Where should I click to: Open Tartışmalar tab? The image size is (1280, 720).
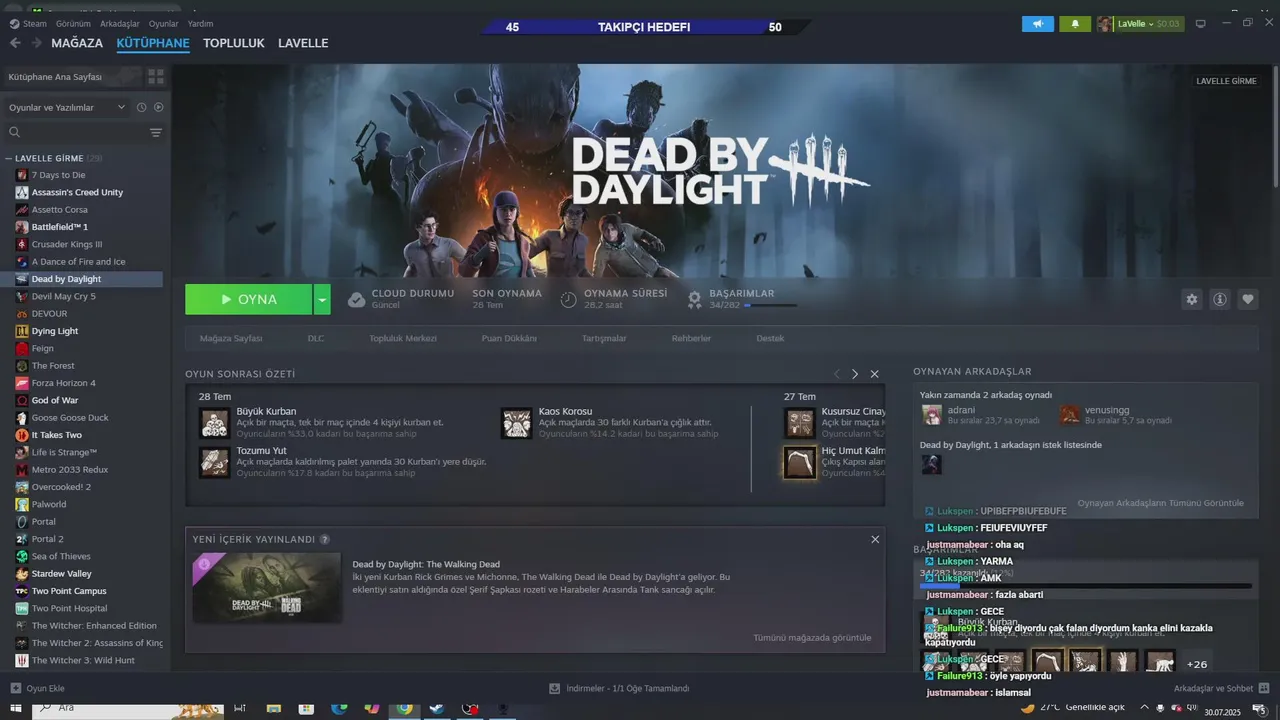(604, 338)
